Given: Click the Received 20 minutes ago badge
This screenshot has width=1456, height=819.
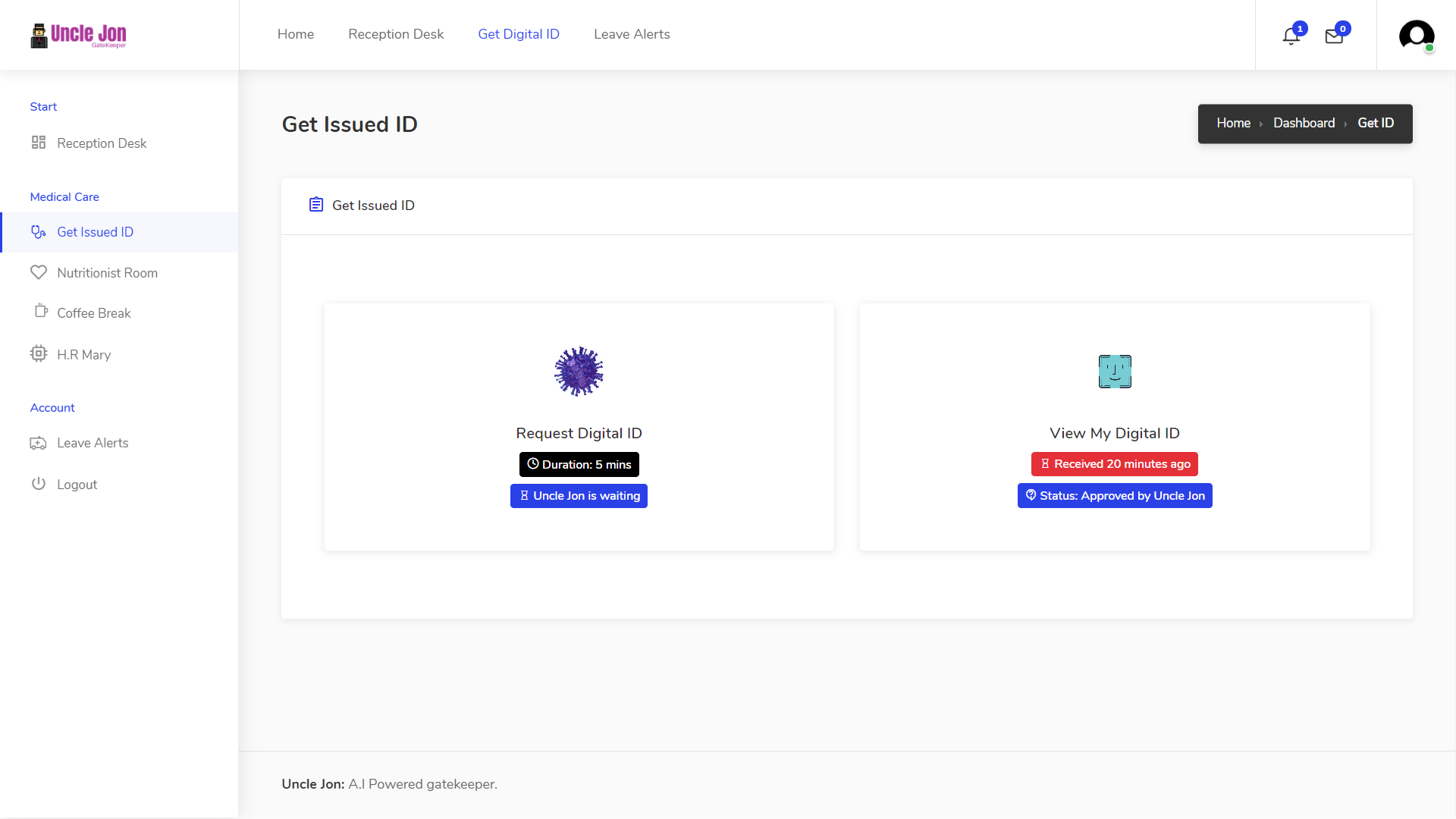Looking at the screenshot, I should click(x=1115, y=464).
